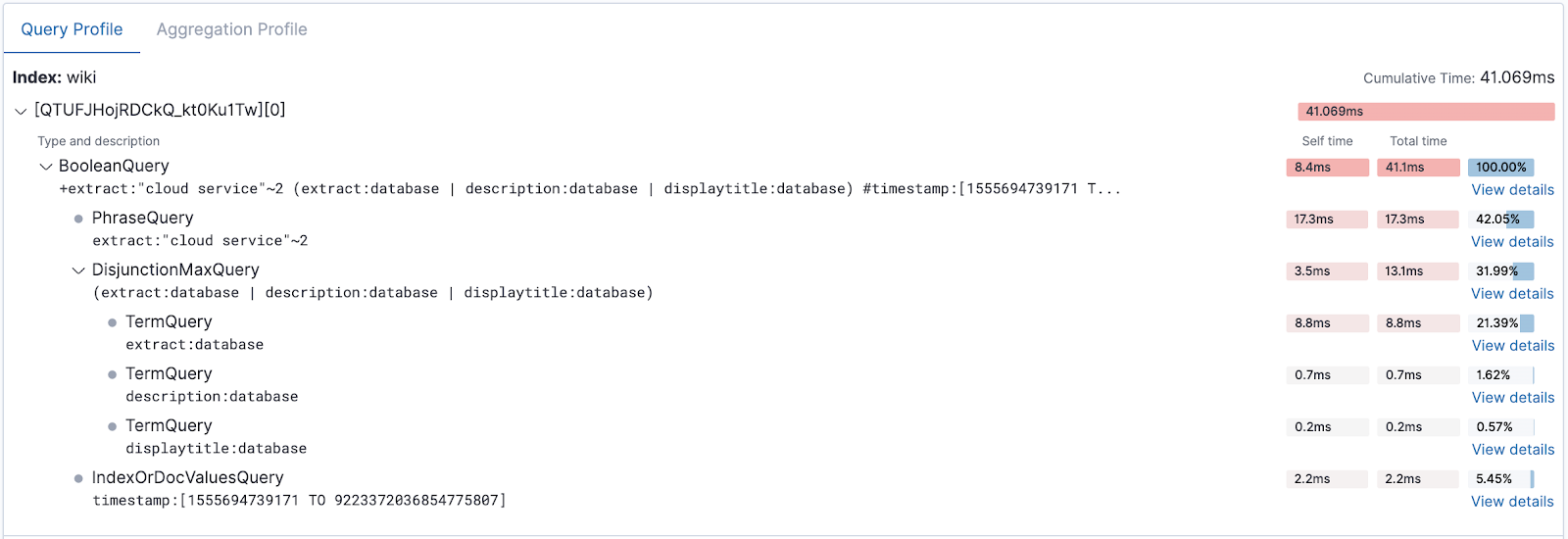This screenshot has height=539, width=1568.
Task: View details for extract:database TermQuery
Action: (1512, 346)
